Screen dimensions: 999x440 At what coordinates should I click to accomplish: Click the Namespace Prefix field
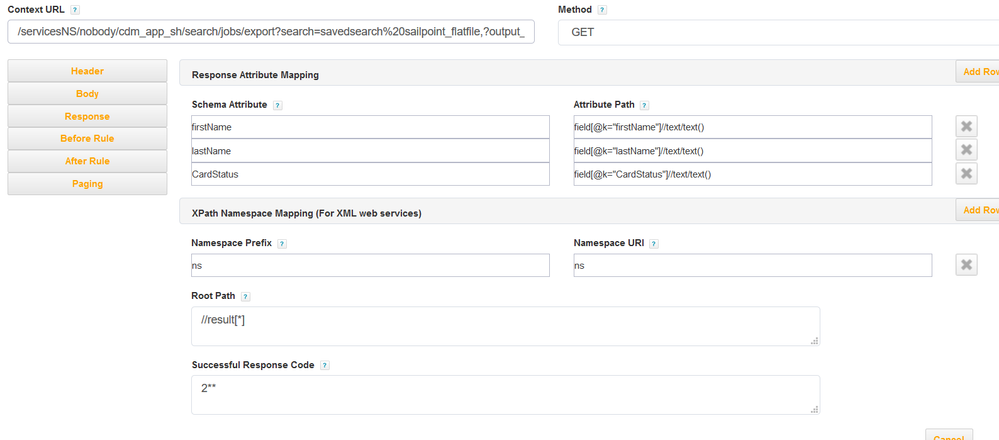click(370, 265)
